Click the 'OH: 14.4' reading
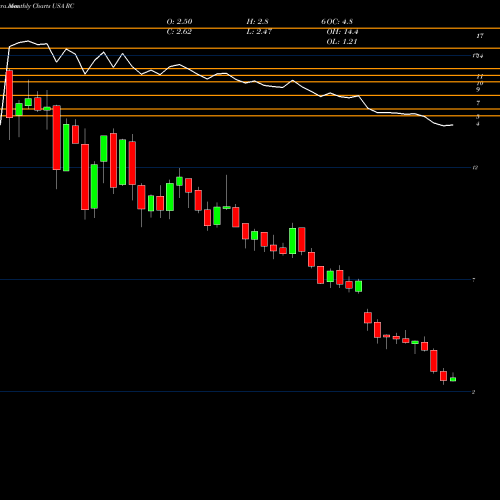 pyautogui.click(x=342, y=32)
